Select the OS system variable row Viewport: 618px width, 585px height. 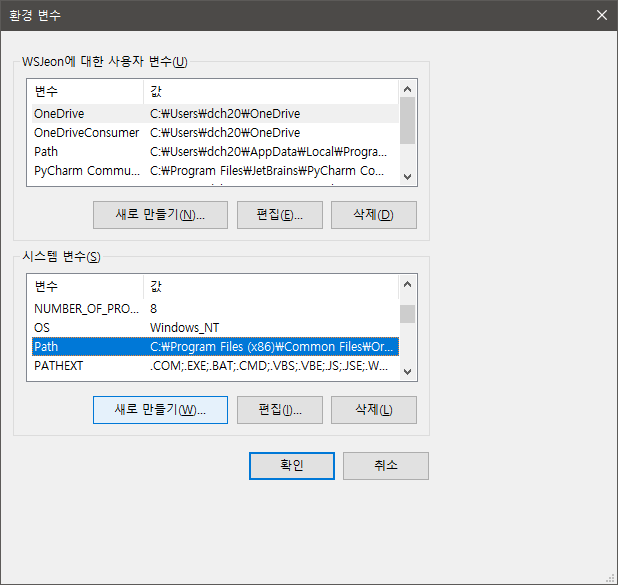point(215,328)
